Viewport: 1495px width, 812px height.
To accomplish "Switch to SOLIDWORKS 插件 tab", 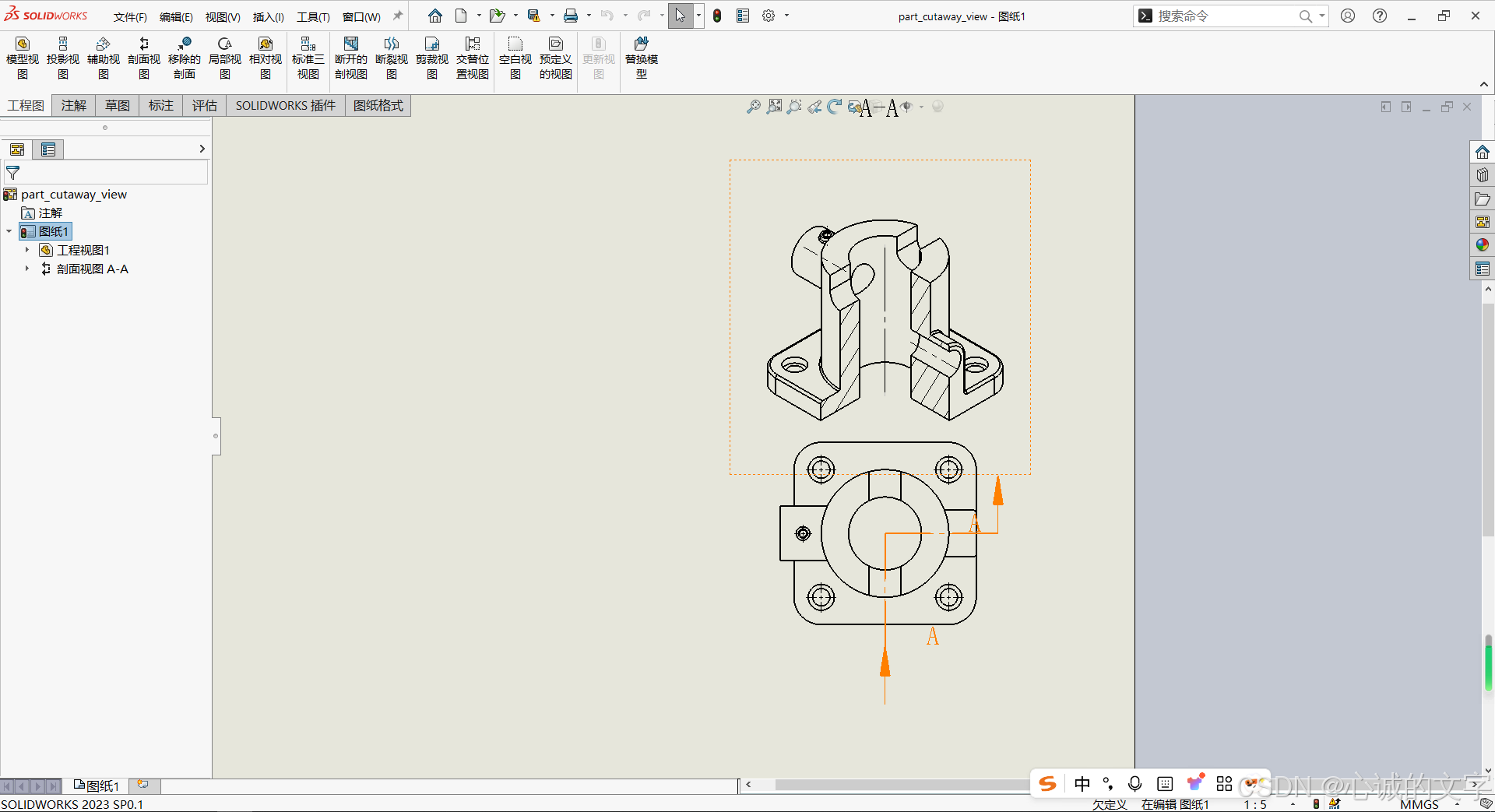I will 286,105.
